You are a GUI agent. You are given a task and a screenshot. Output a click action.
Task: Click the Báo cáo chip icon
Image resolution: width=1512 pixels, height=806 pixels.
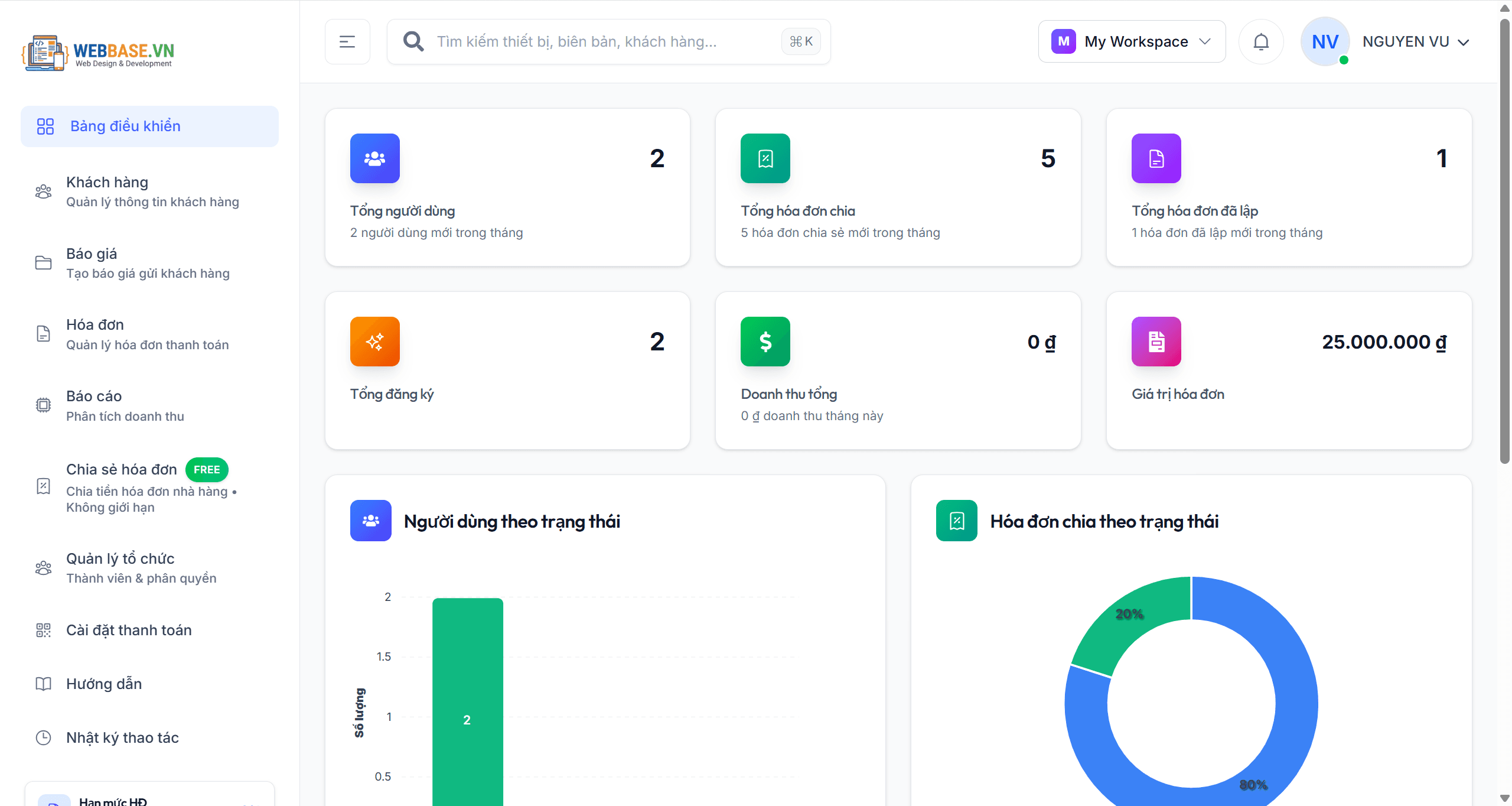tap(44, 405)
